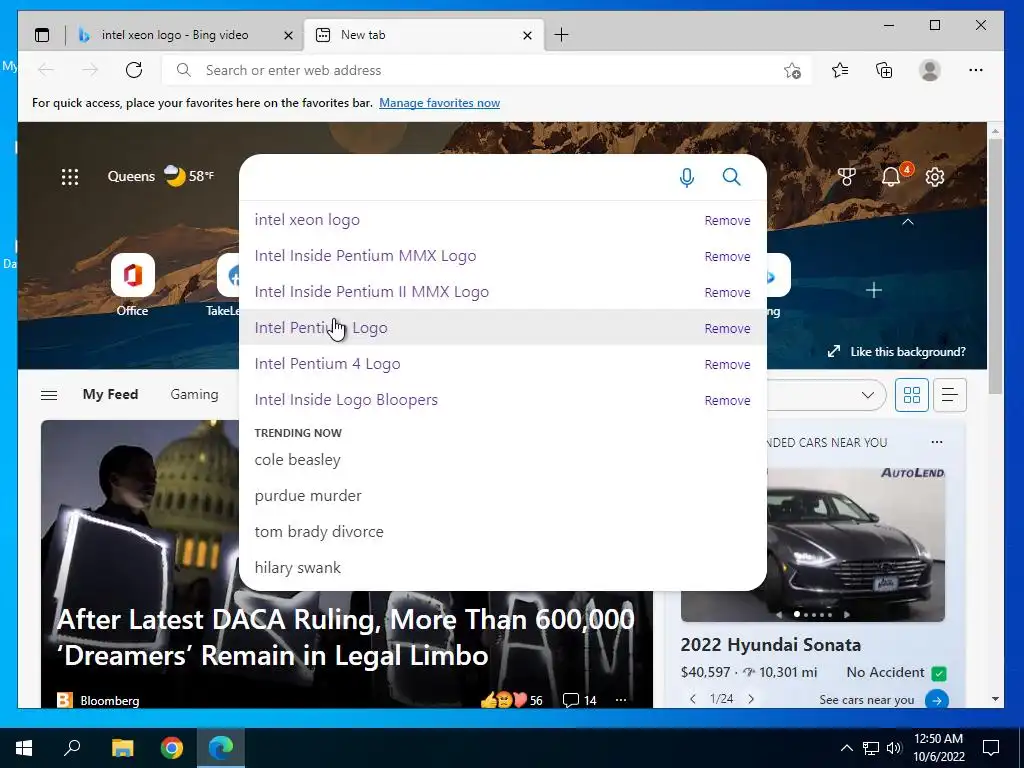Open a new tab with plus button
This screenshot has height=768, width=1024.
coord(561,35)
